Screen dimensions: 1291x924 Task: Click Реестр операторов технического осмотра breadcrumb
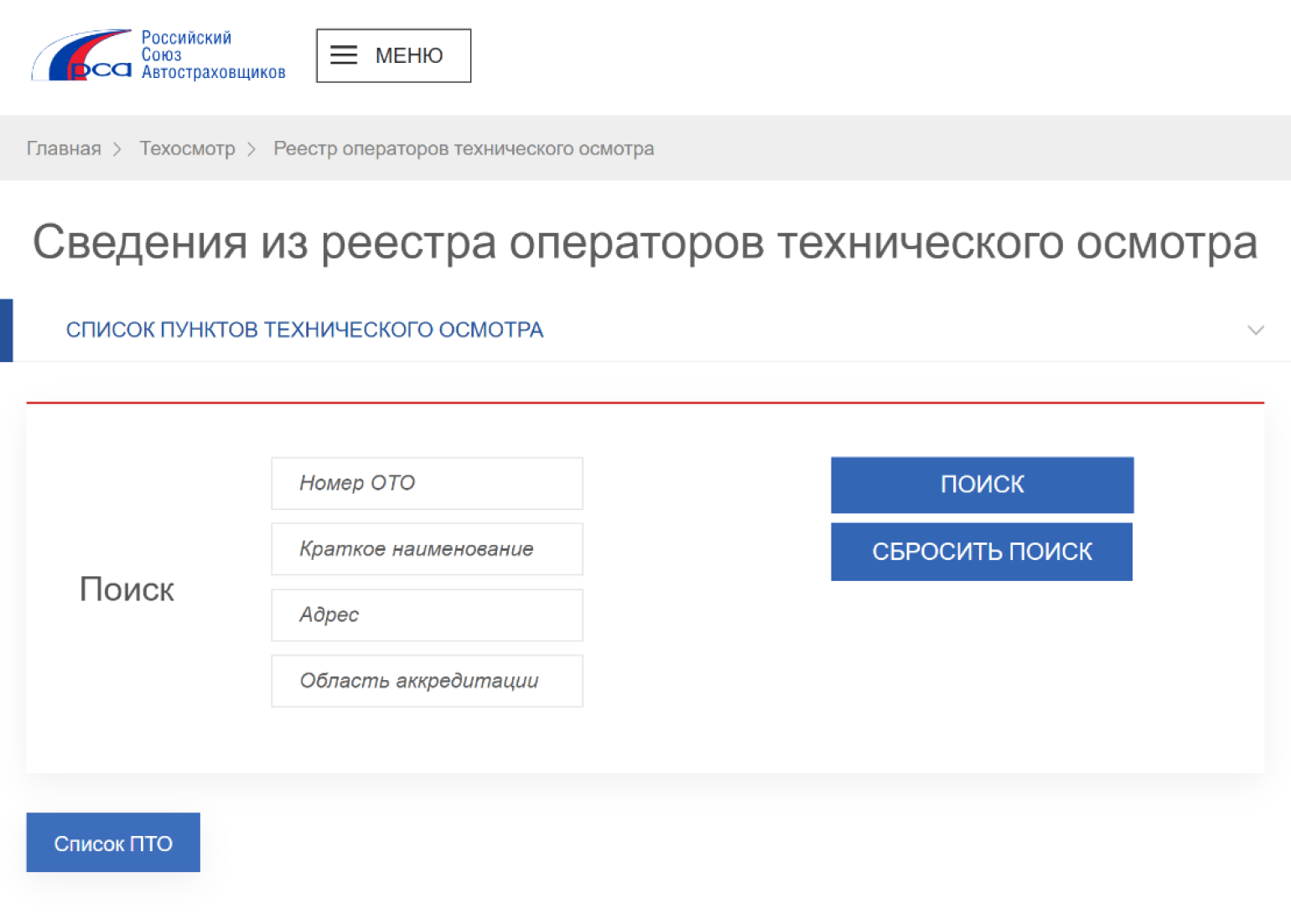coord(464,148)
